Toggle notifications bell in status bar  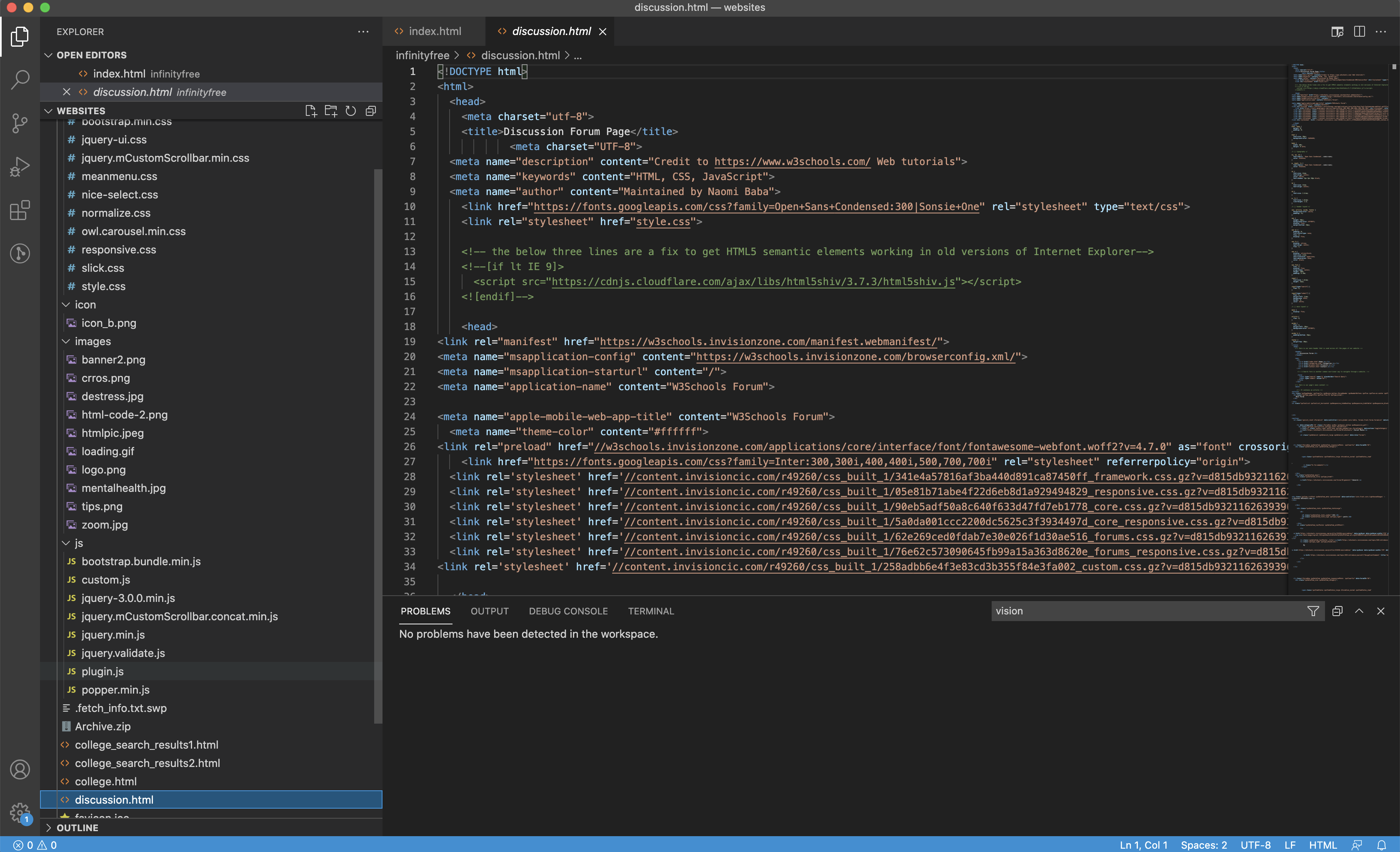point(1381,844)
